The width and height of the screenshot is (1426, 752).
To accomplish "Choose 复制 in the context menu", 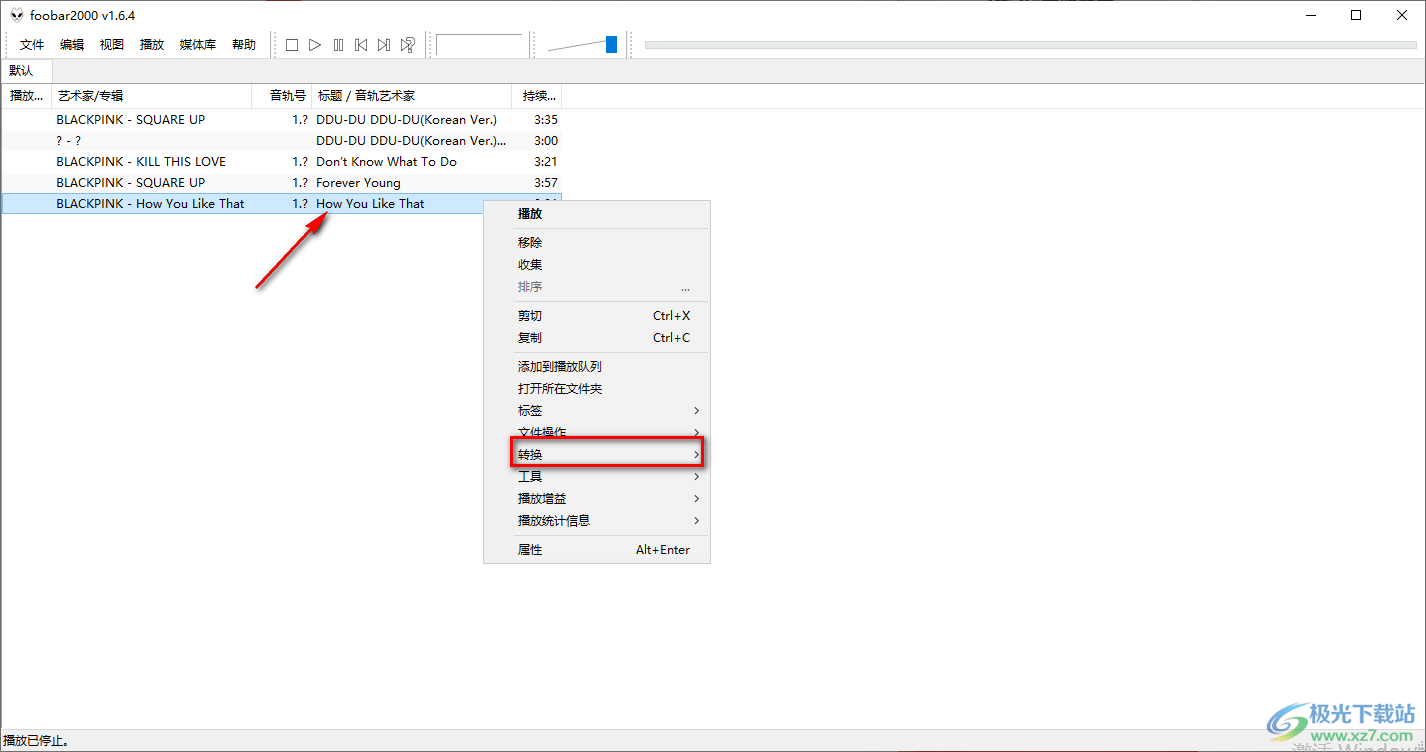I will point(597,338).
